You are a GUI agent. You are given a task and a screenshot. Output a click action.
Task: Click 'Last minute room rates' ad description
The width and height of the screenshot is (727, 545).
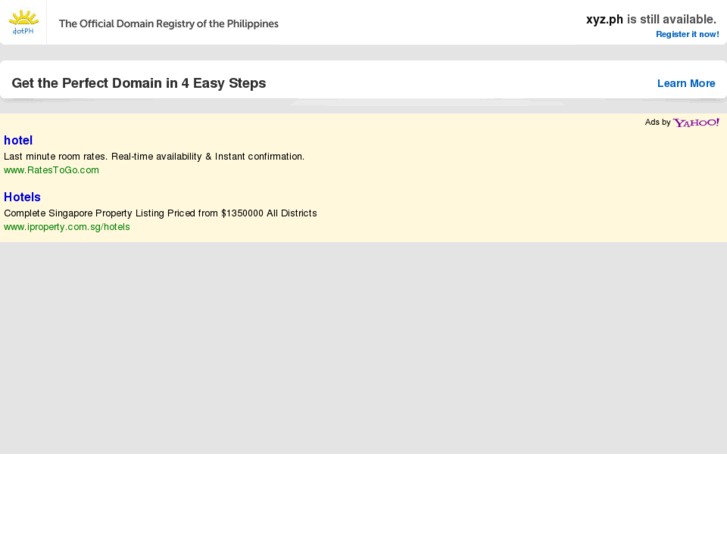point(154,156)
